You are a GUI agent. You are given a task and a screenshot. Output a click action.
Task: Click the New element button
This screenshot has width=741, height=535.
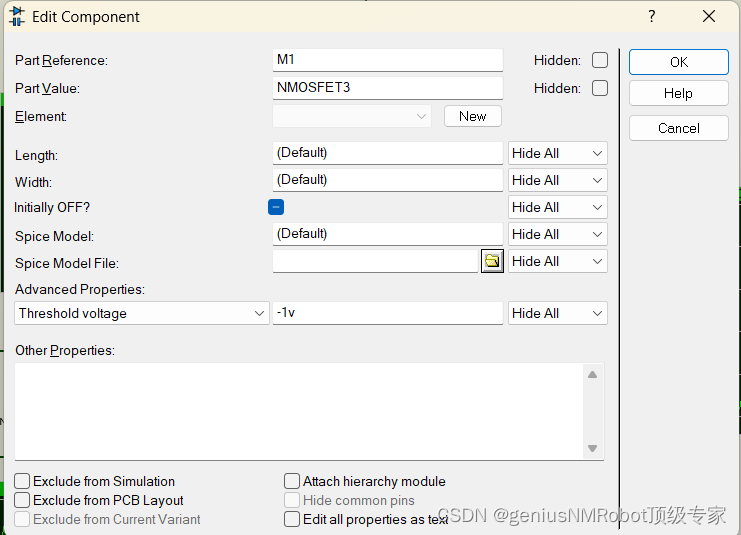pos(473,116)
